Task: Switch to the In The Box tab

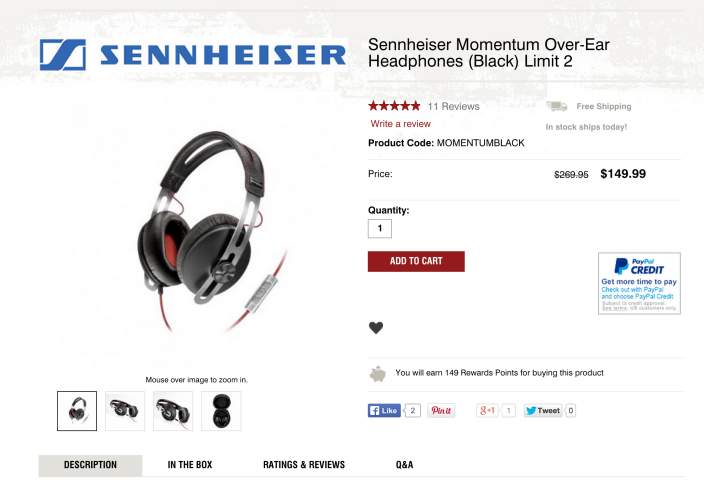Action: [190, 465]
